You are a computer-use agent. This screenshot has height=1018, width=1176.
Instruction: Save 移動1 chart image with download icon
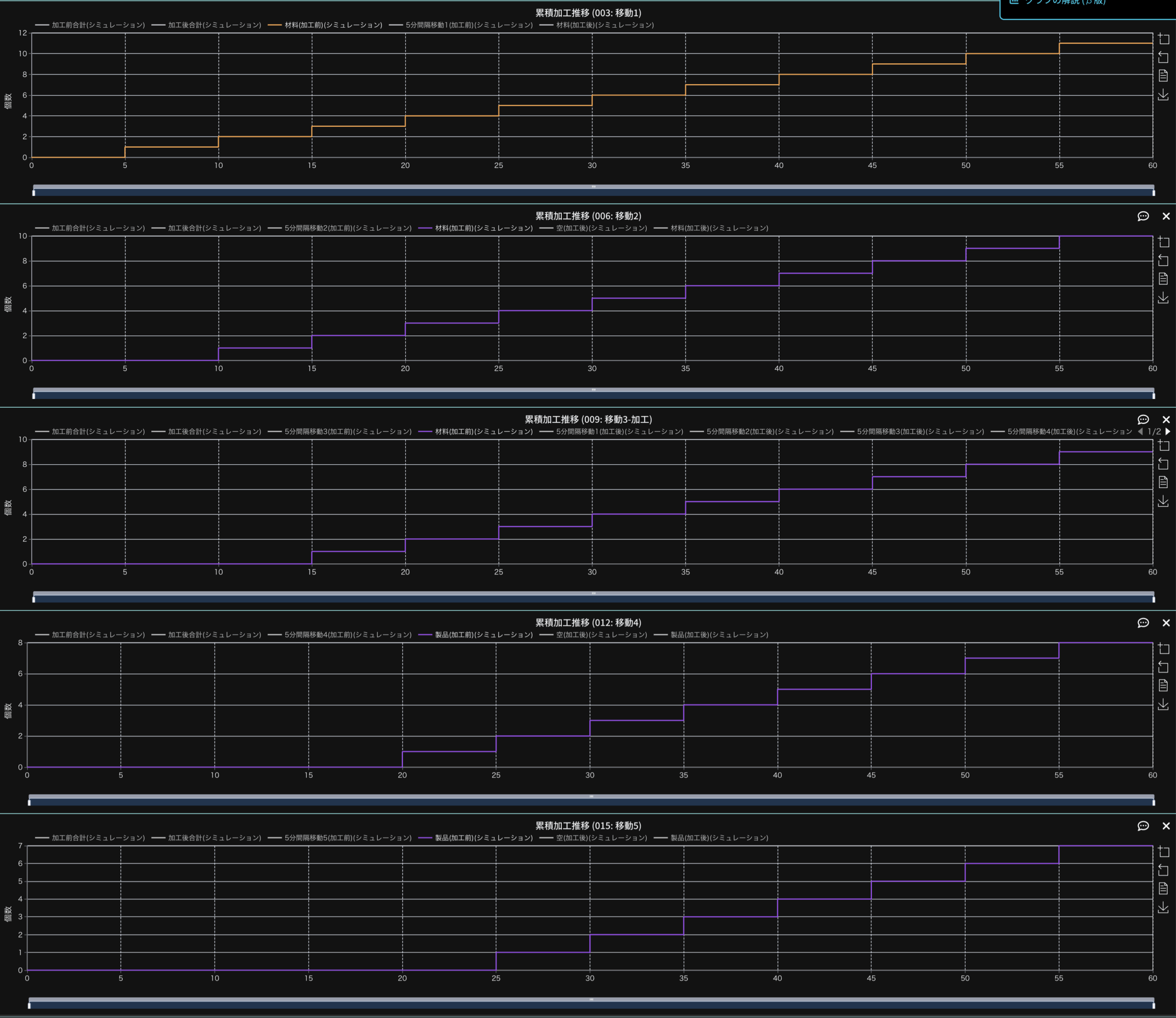click(x=1164, y=95)
